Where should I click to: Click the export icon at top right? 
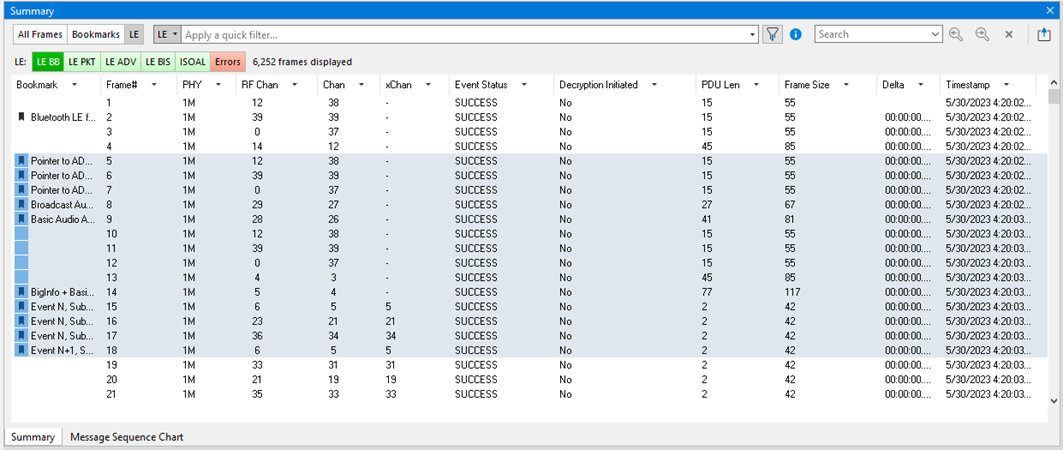point(1044,34)
